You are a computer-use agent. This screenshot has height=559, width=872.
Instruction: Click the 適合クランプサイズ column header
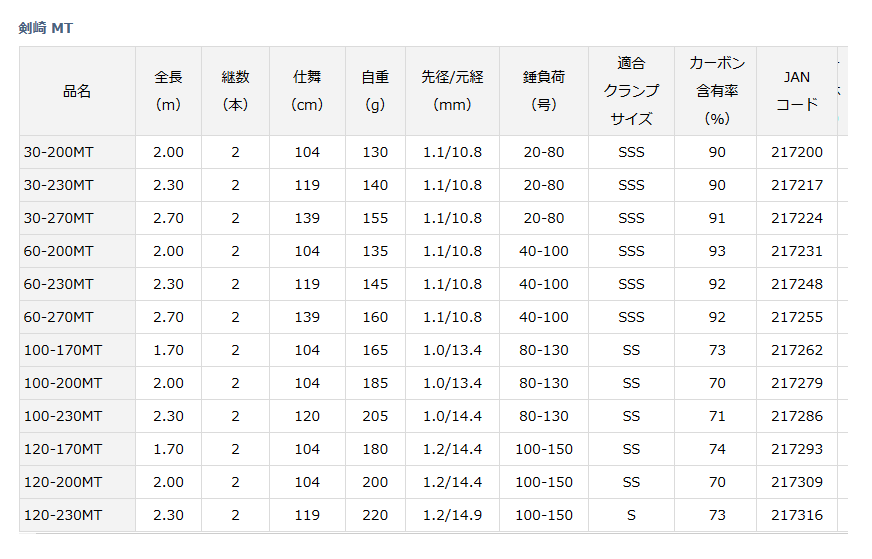click(x=631, y=91)
